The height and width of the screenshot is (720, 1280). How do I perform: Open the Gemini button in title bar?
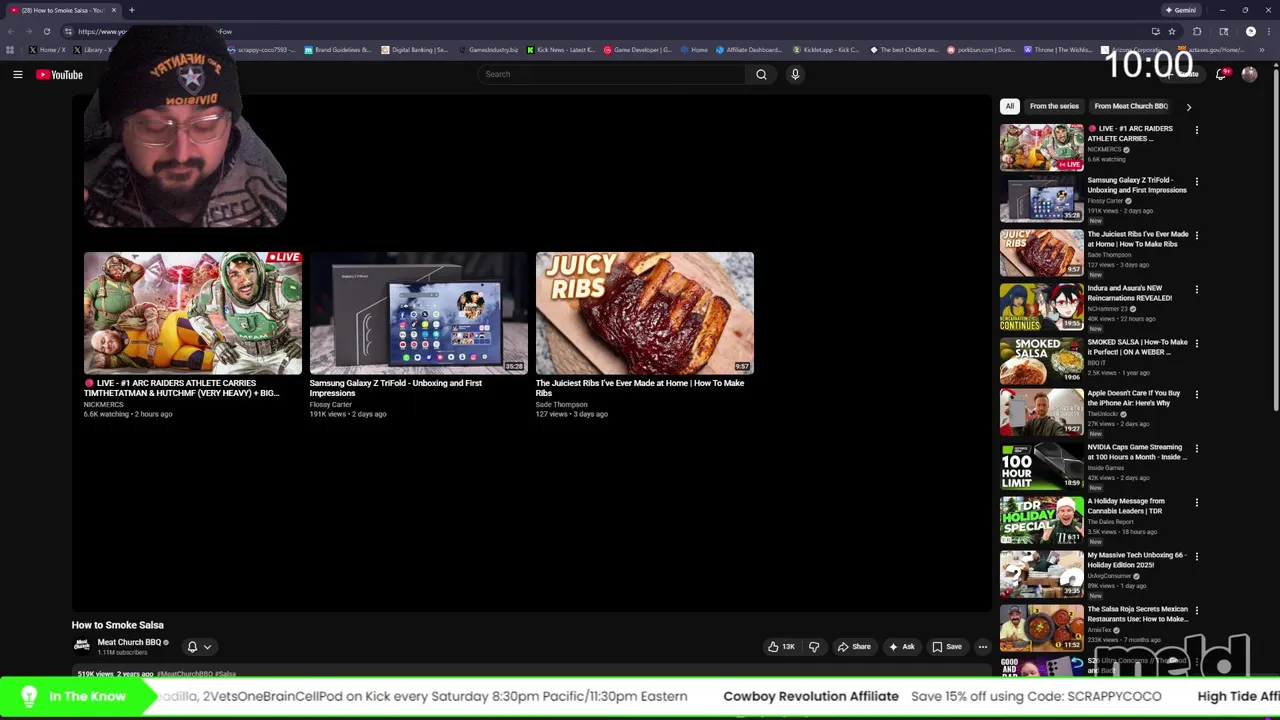coord(1181,10)
